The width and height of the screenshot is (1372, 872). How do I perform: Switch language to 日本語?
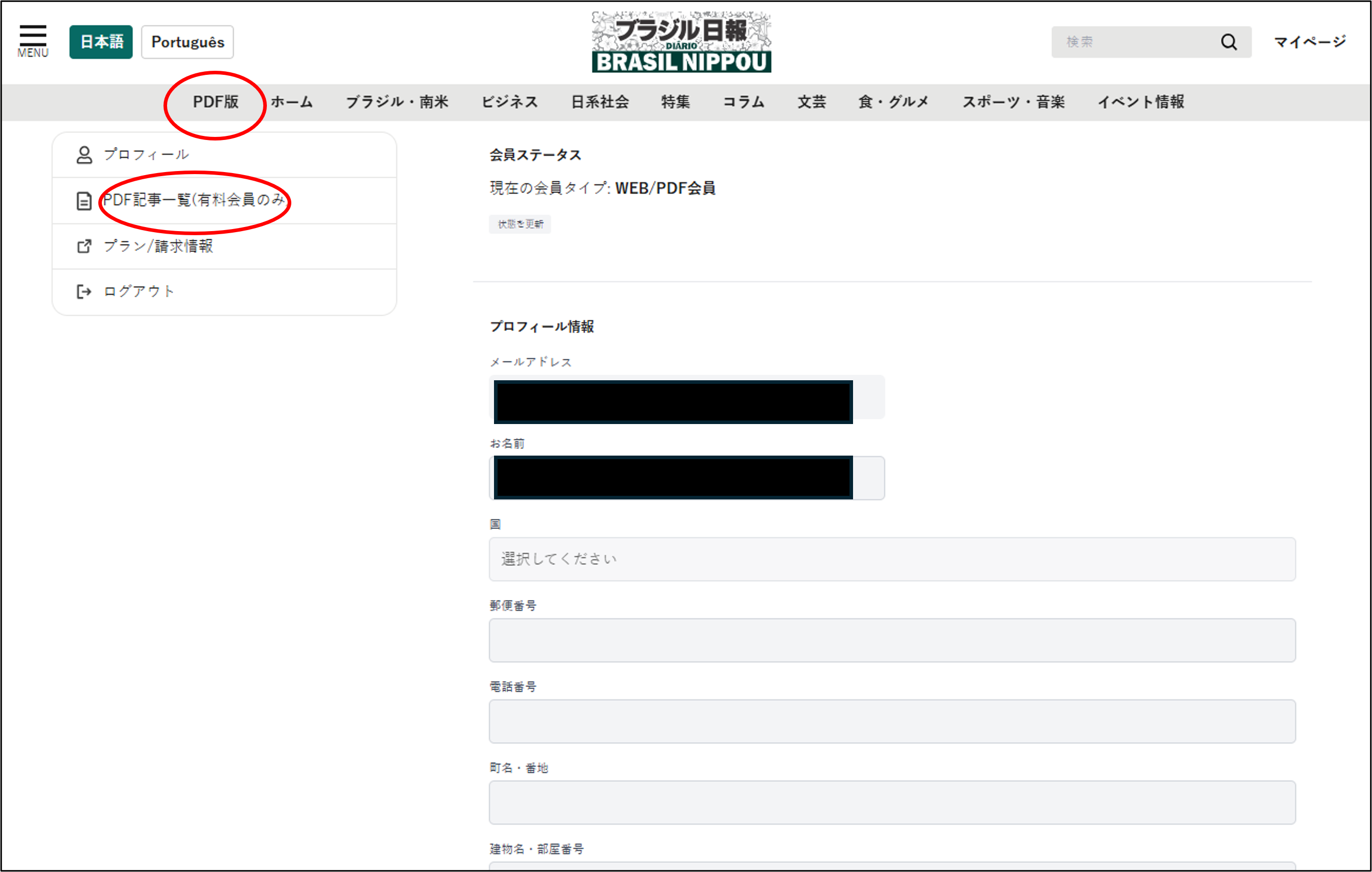[x=101, y=42]
